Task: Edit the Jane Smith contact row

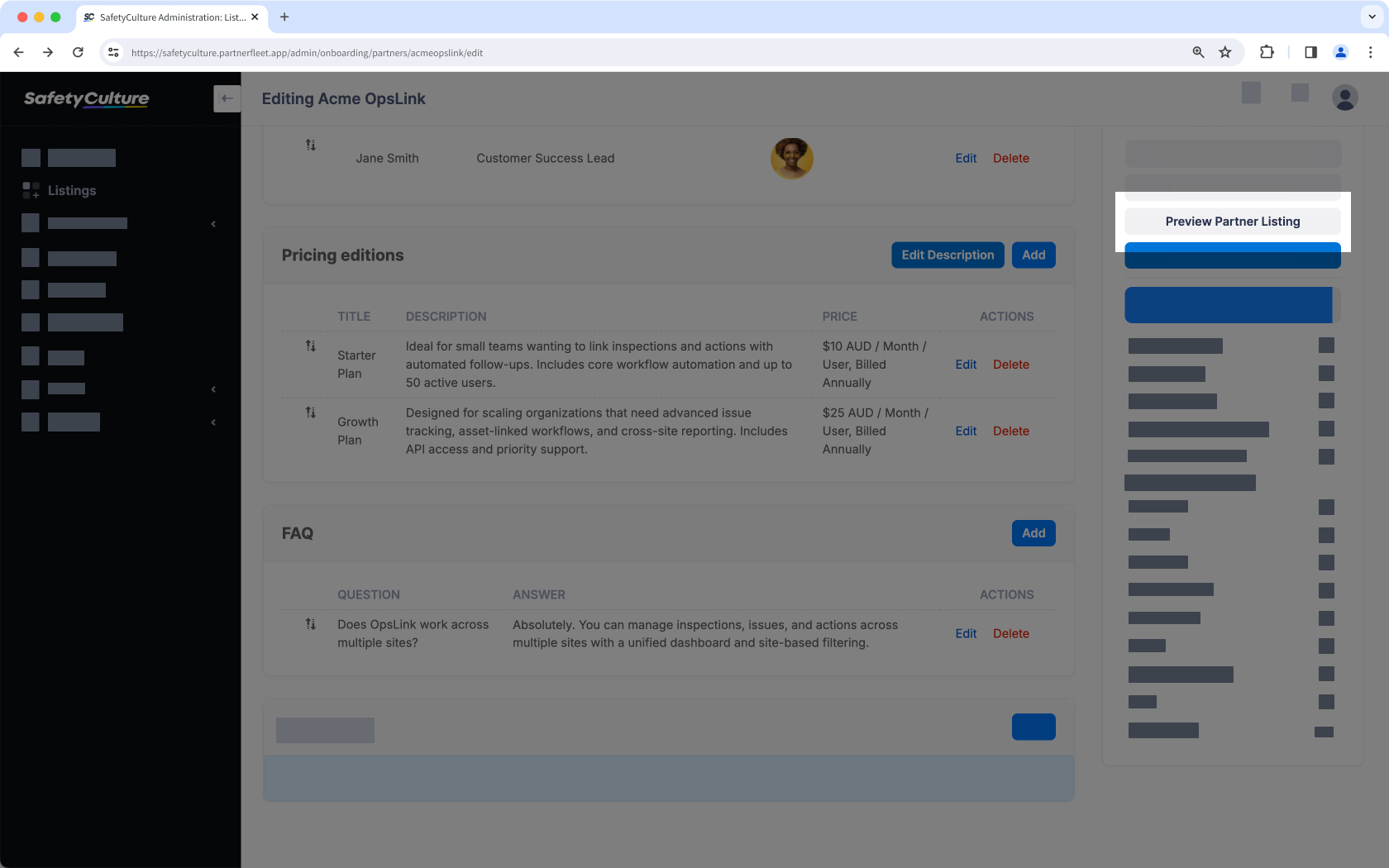Action: coord(966,158)
